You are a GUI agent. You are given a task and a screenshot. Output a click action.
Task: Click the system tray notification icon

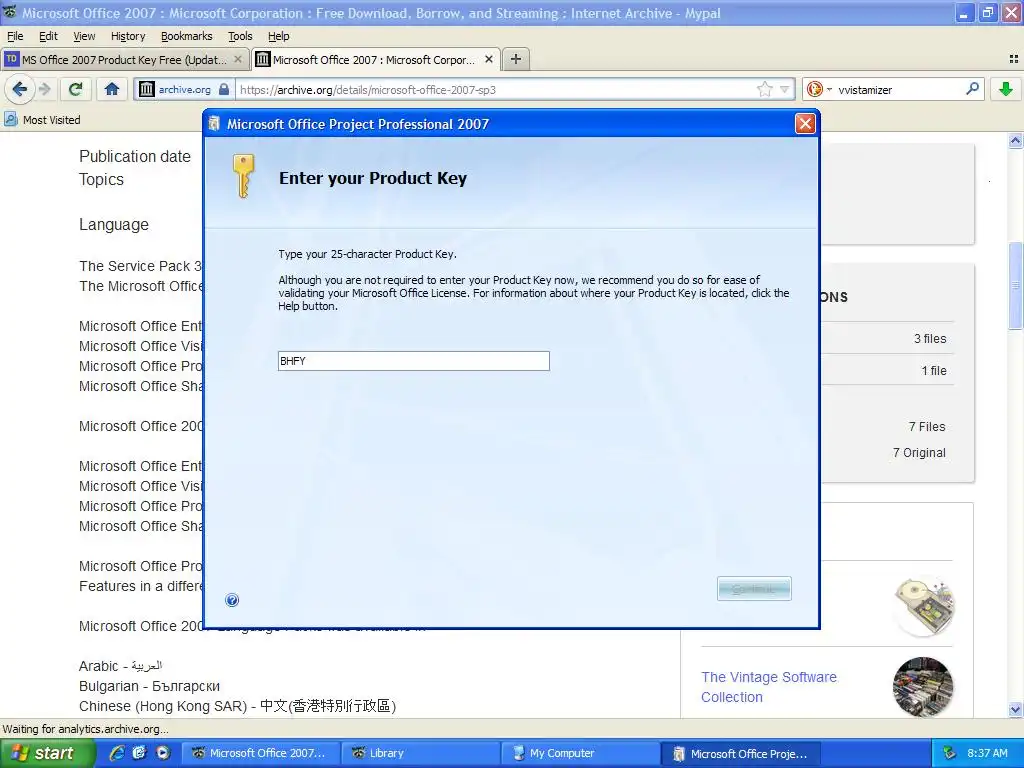950,753
